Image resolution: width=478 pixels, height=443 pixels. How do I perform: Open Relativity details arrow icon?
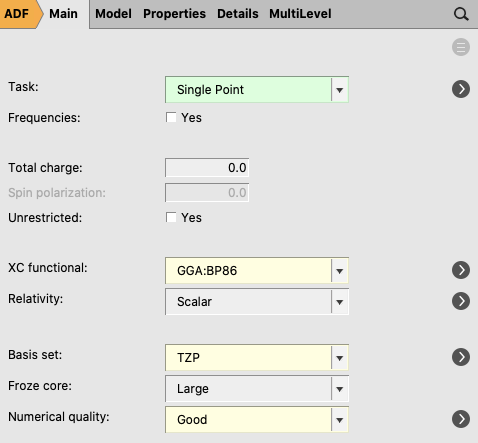pyautogui.click(x=461, y=301)
